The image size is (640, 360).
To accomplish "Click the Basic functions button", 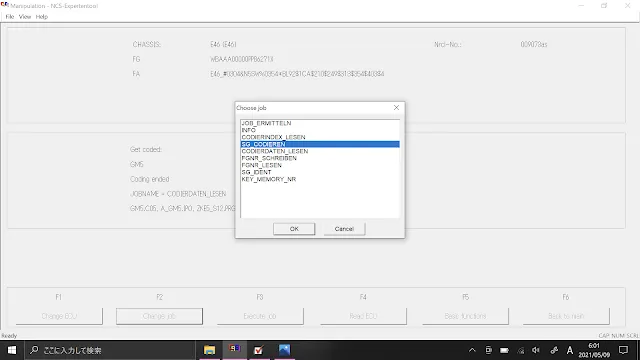I will (x=465, y=316).
